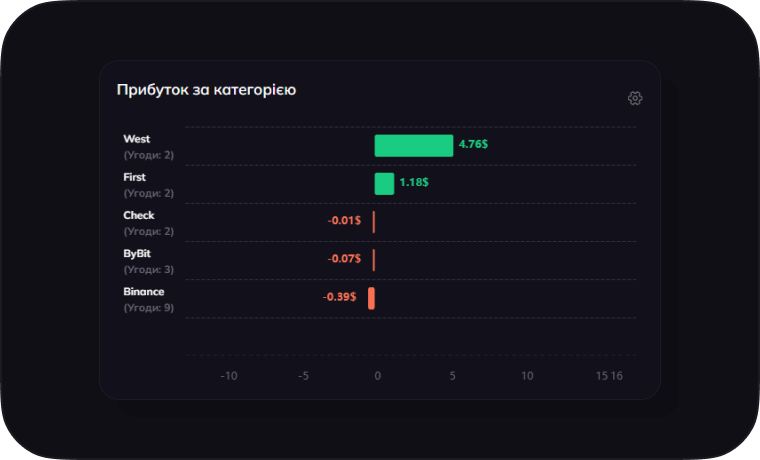Select the thin red ByBit loss bar
Screen dimensions: 760x460
pos(374,259)
